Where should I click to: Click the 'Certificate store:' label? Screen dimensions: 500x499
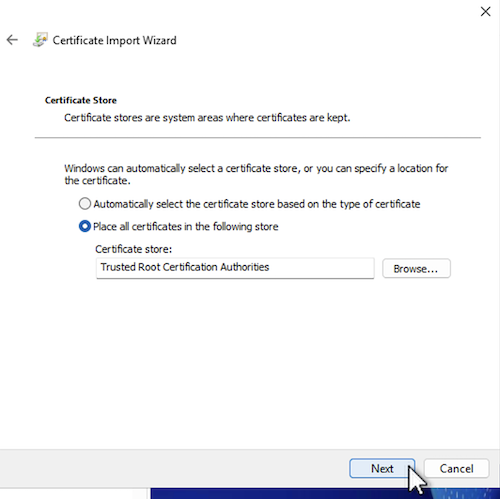[x=133, y=249]
